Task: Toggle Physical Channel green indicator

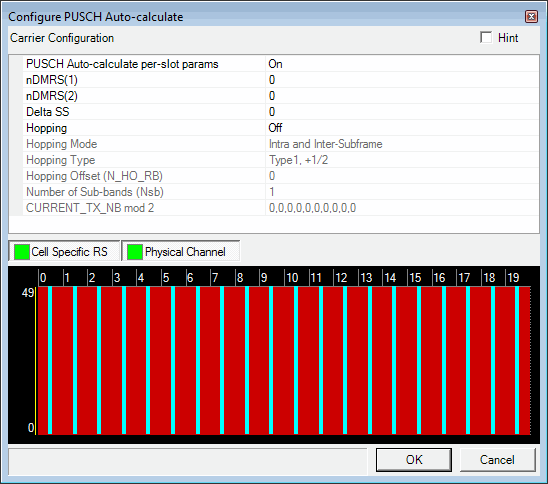Action: click(x=135, y=252)
